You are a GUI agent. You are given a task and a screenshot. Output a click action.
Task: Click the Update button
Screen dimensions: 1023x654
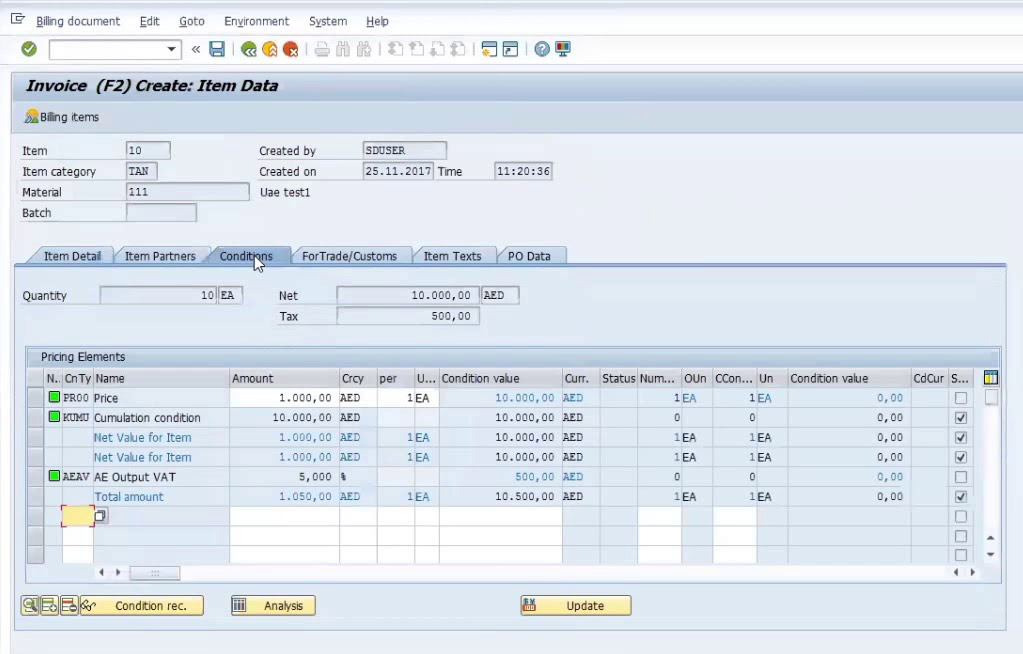coord(576,606)
